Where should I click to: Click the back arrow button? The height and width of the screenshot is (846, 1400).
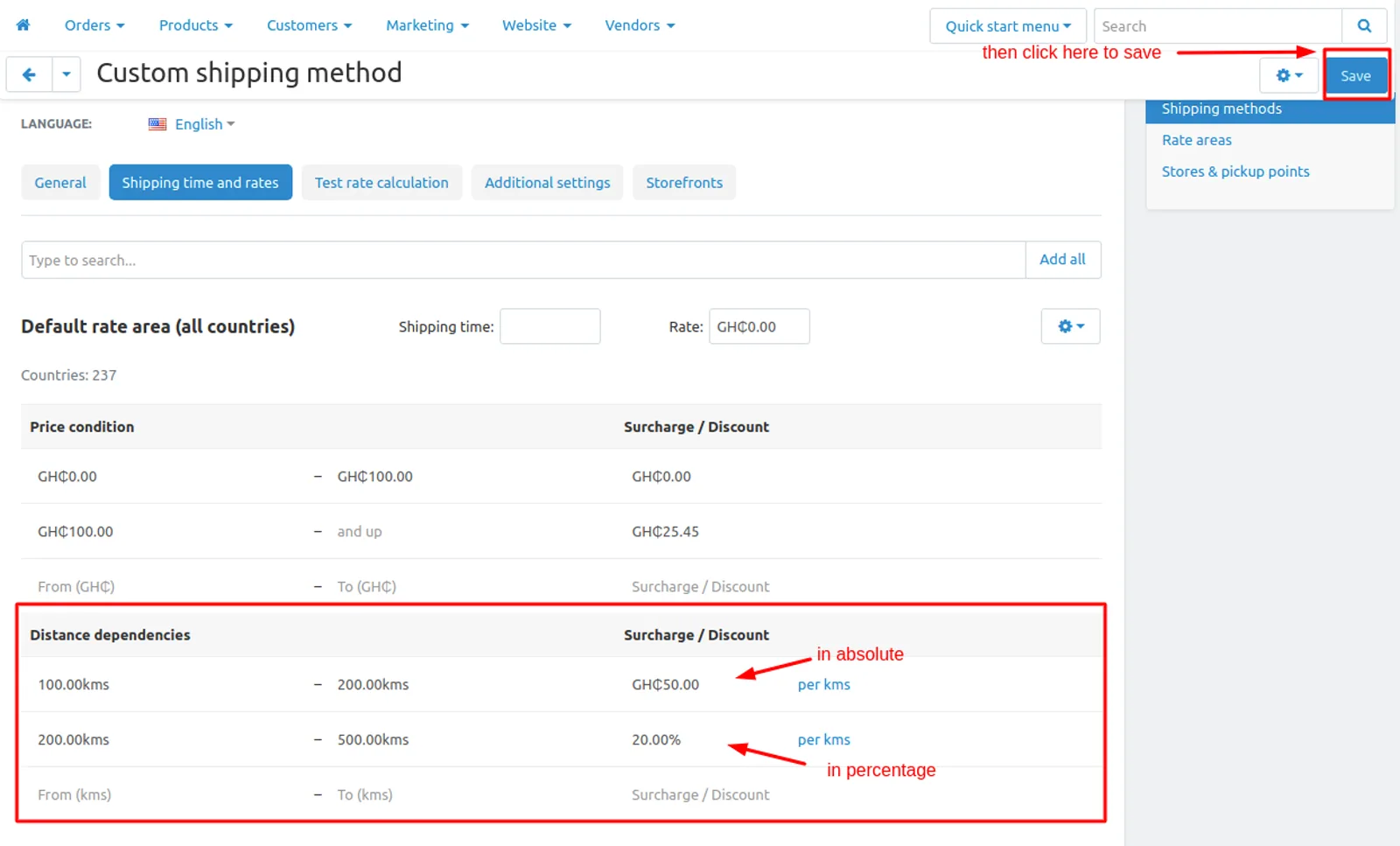point(29,74)
